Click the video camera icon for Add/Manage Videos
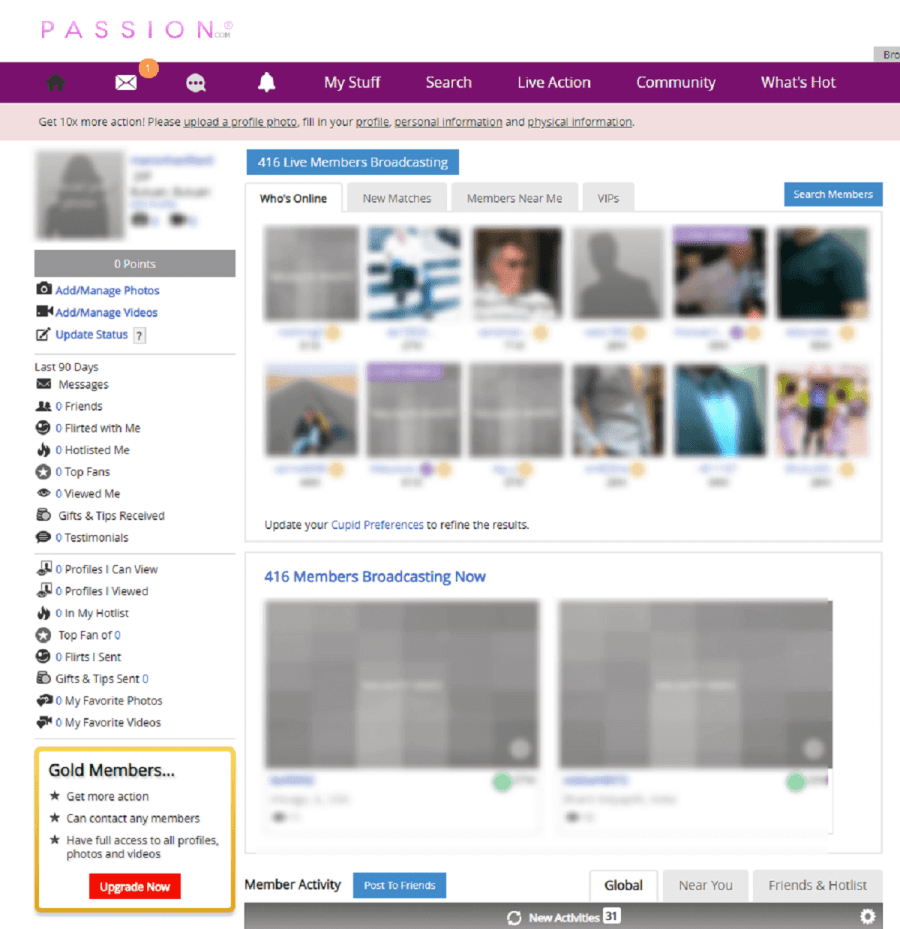Screen dimensions: 900x929 coord(42,312)
